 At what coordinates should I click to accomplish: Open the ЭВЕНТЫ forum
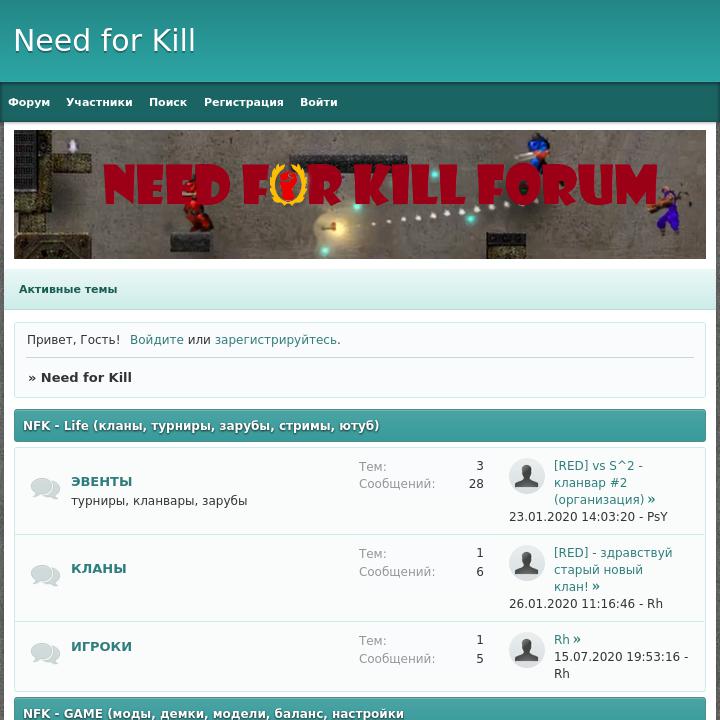click(101, 481)
